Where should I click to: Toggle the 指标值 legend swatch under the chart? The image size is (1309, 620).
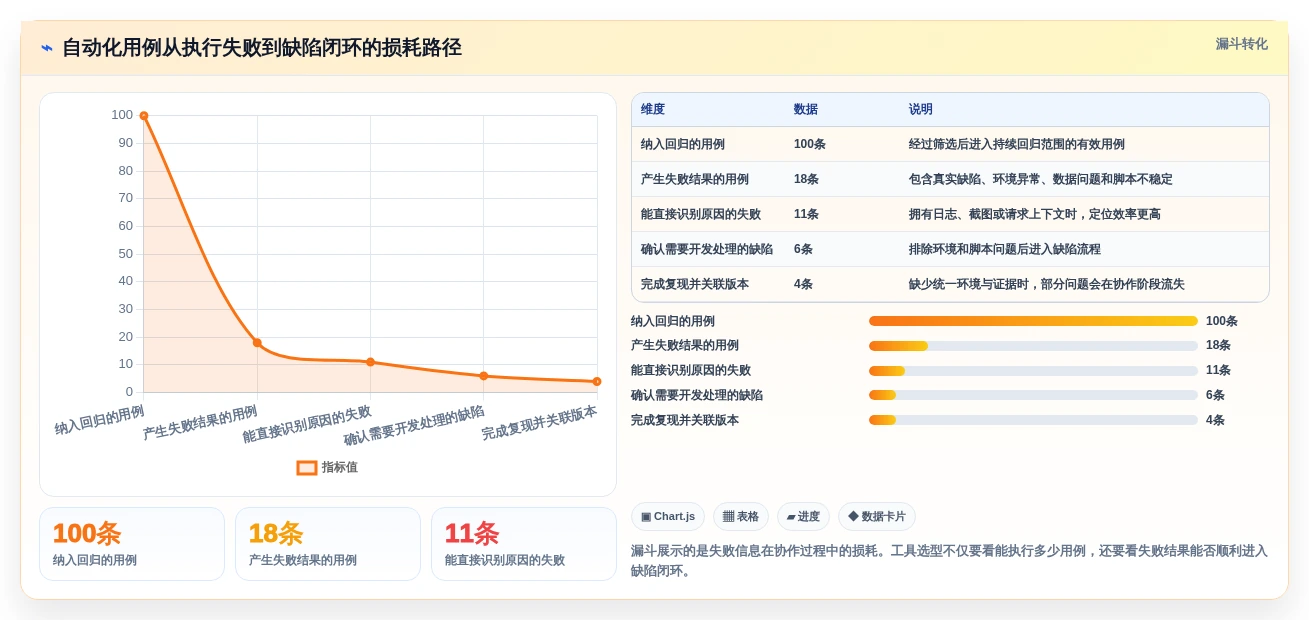click(x=307, y=467)
